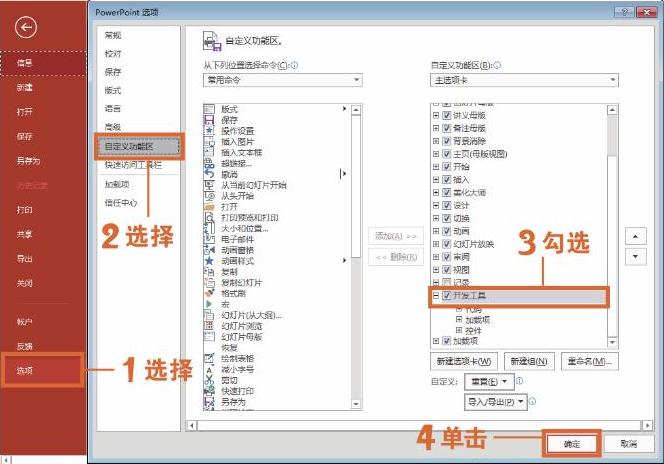Click the horizontal scrollbar at dialog bottom
The height and width of the screenshot is (464, 664).
pos(419,425)
